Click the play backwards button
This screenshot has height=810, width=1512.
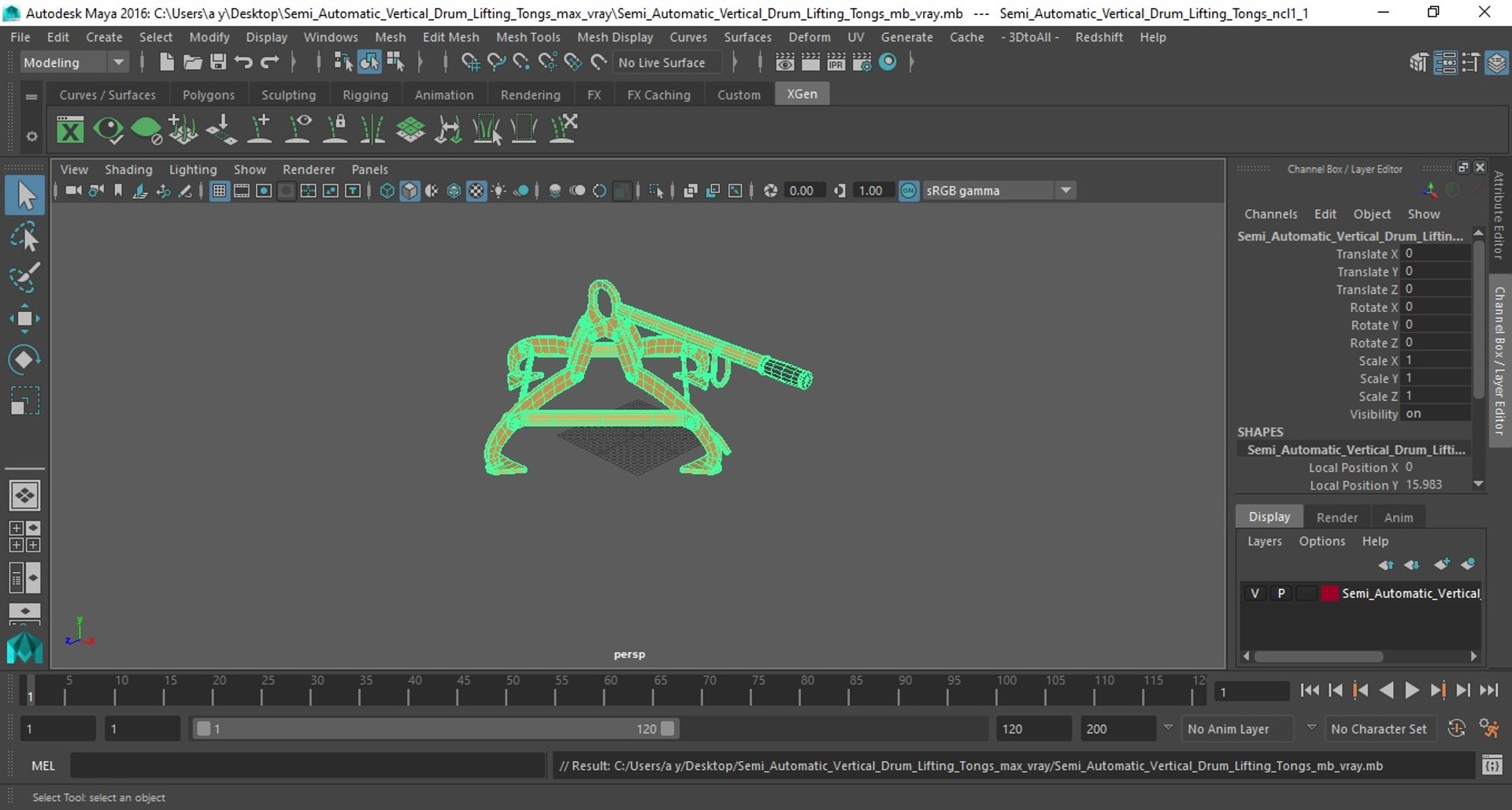[x=1387, y=691]
